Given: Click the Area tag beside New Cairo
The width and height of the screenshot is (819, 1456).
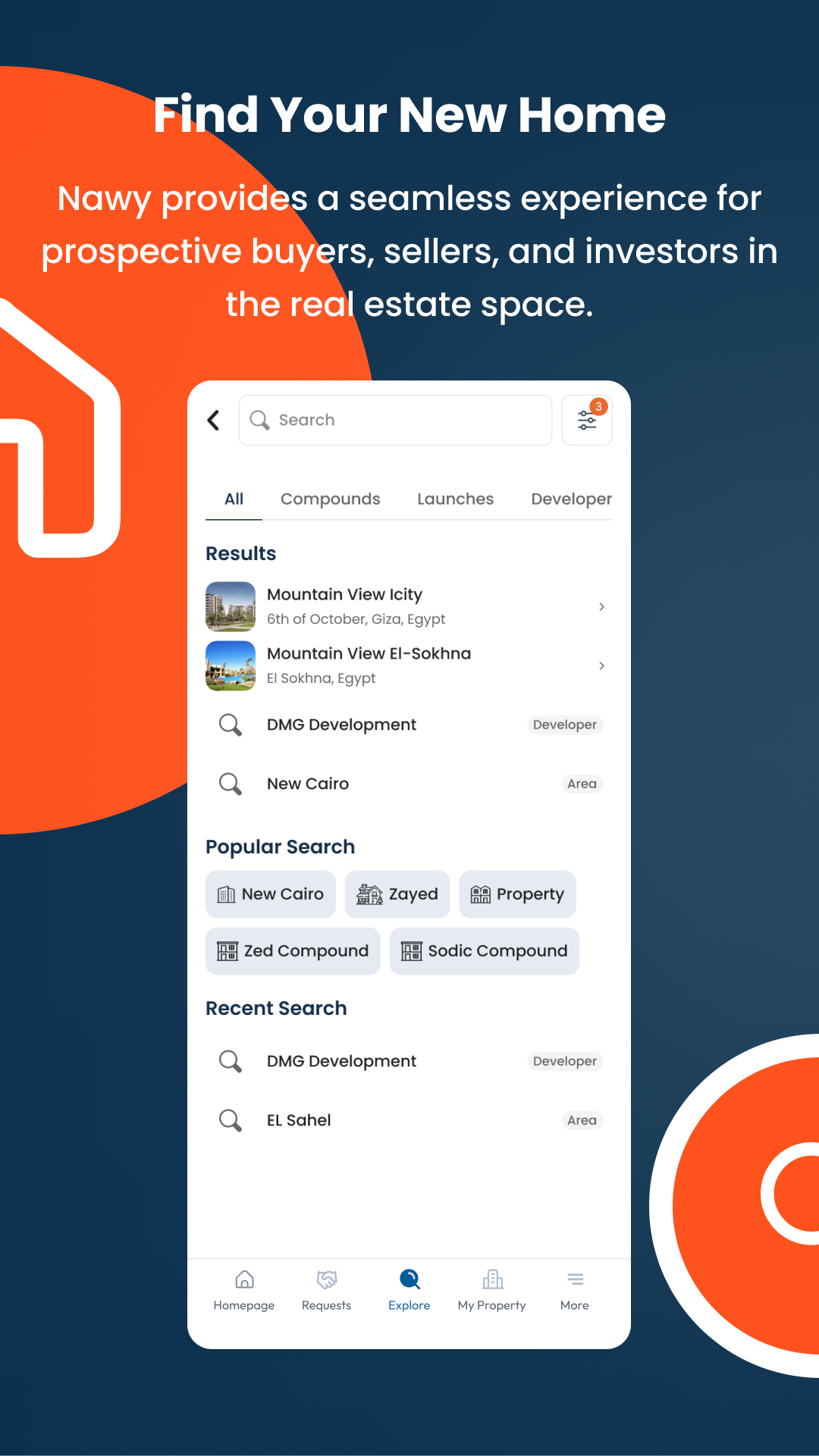Looking at the screenshot, I should tap(582, 784).
